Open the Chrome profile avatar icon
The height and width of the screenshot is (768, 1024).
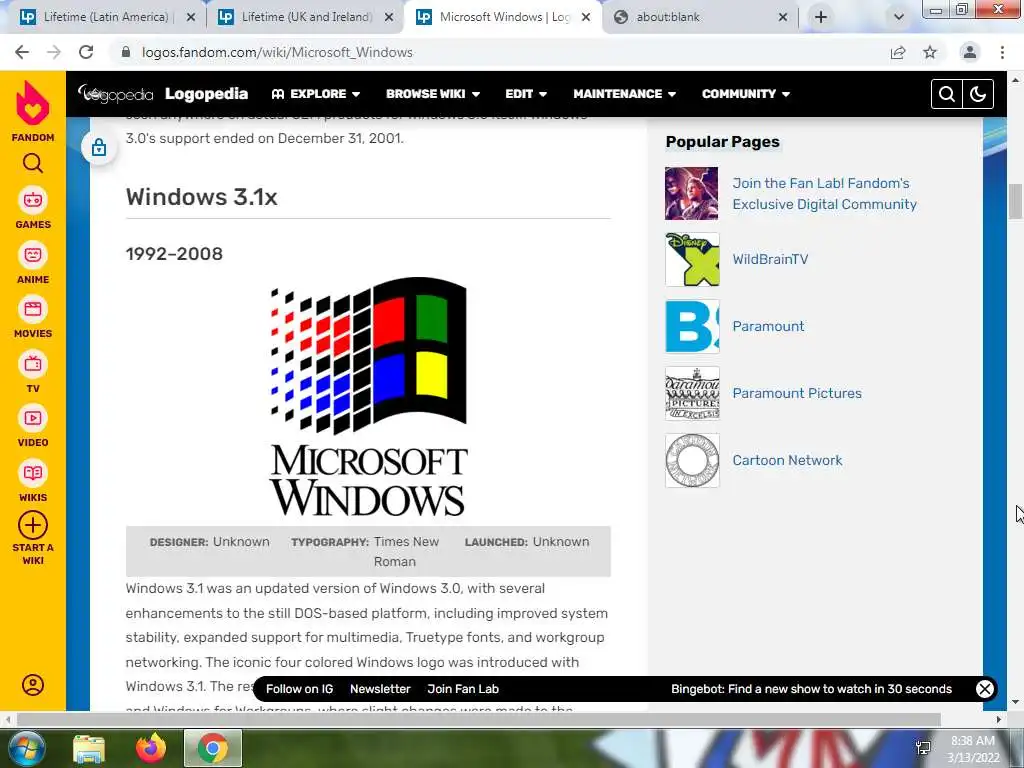pyautogui.click(x=970, y=52)
